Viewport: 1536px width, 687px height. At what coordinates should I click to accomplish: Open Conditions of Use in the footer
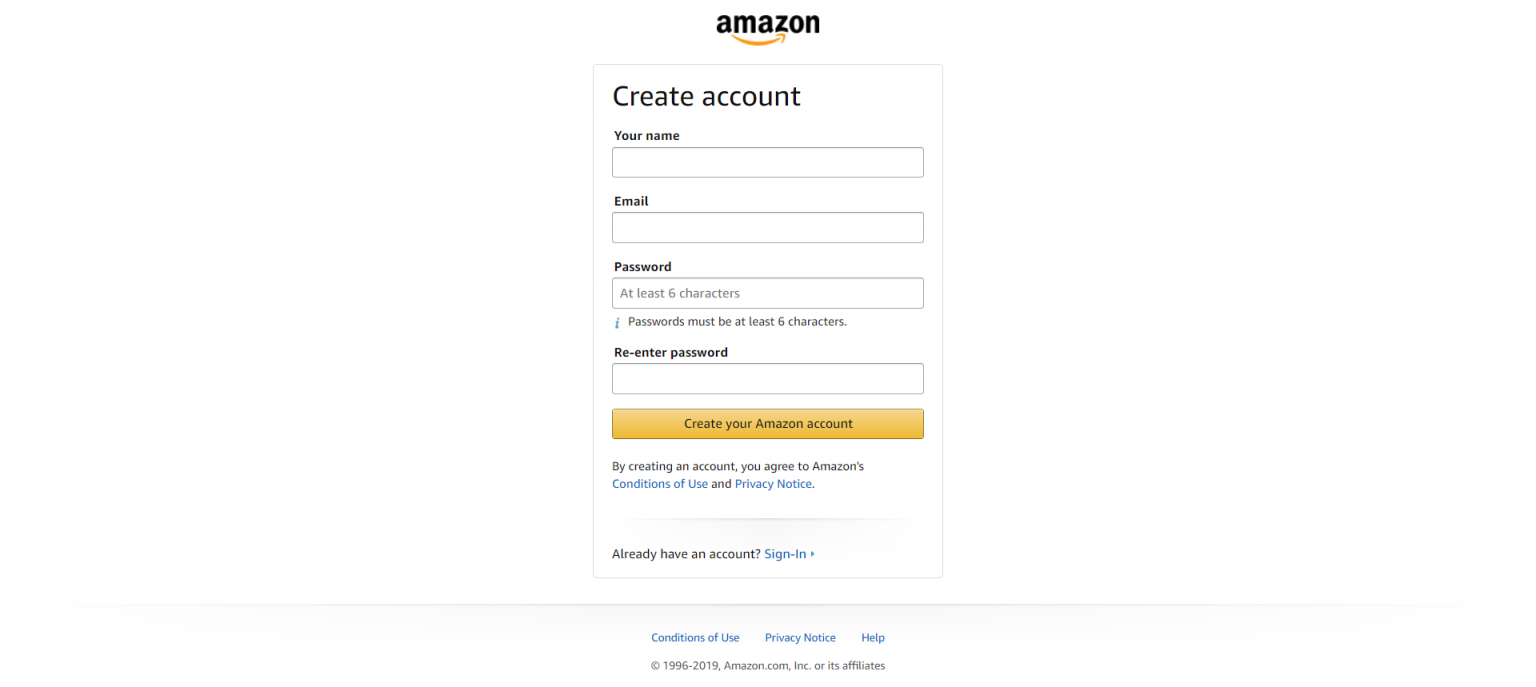point(695,637)
